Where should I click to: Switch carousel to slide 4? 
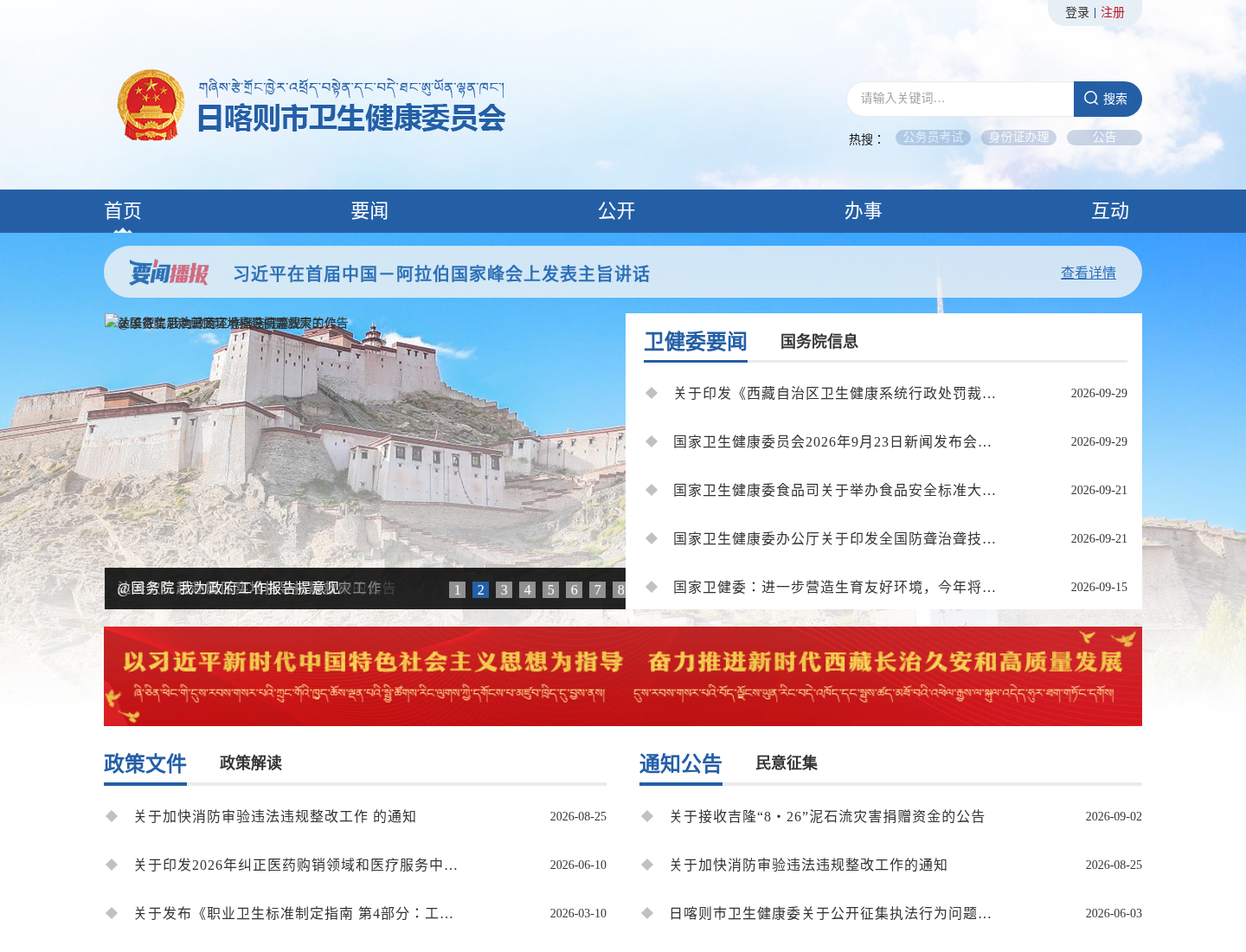pyautogui.click(x=528, y=589)
